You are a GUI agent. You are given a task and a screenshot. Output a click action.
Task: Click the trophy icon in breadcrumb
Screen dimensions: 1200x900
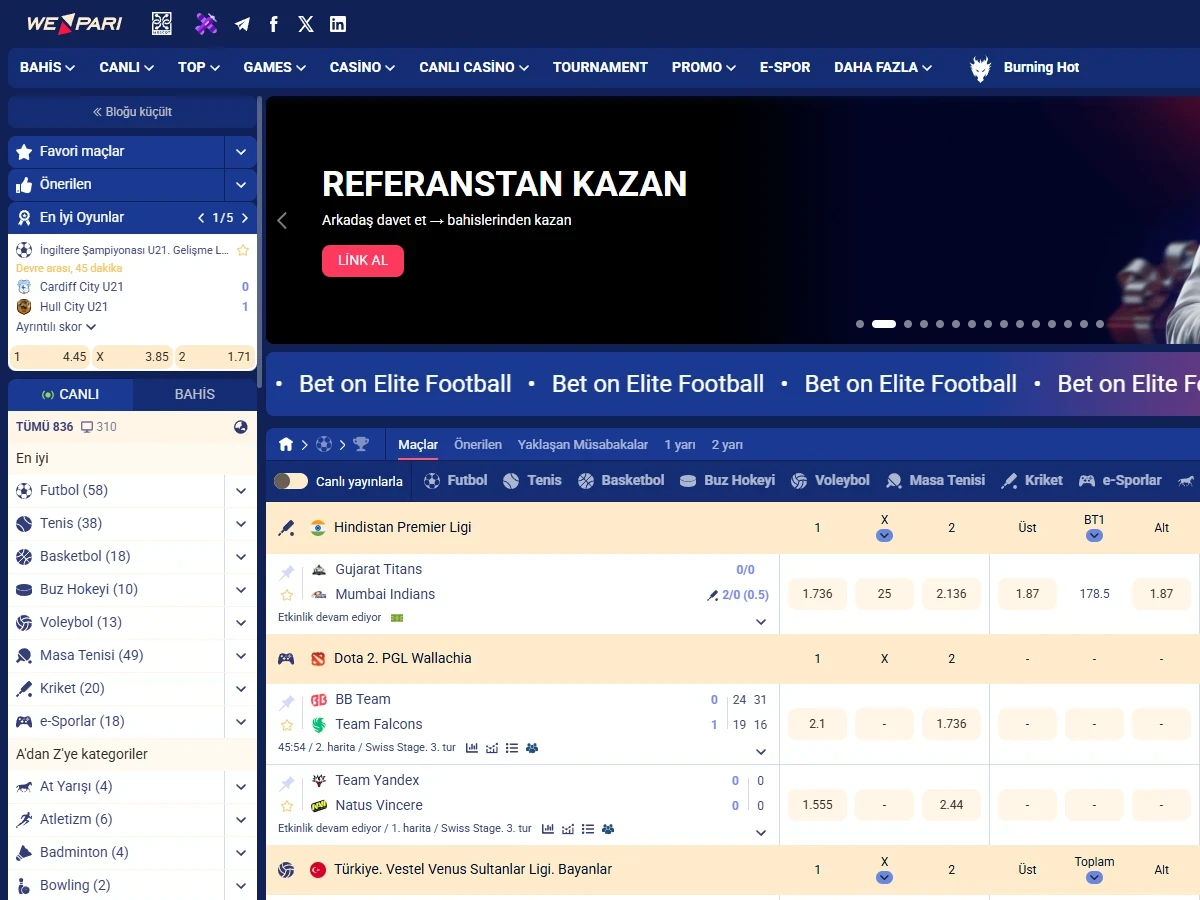361,444
